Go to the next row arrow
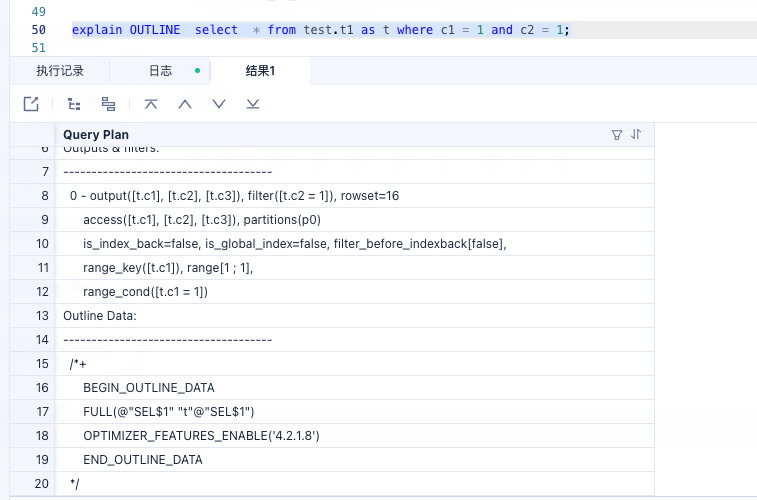 (x=219, y=104)
